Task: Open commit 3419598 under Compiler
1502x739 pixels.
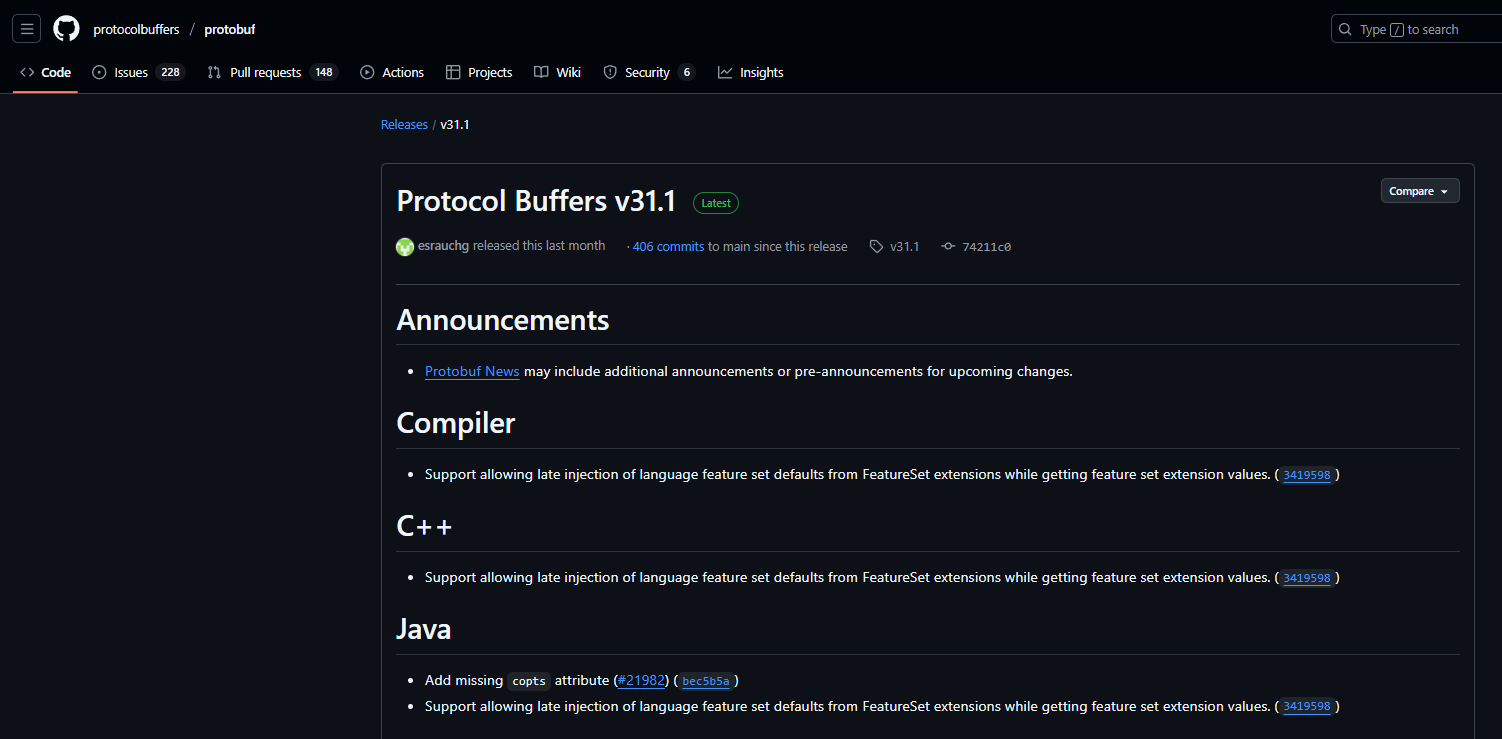Action: click(1307, 475)
